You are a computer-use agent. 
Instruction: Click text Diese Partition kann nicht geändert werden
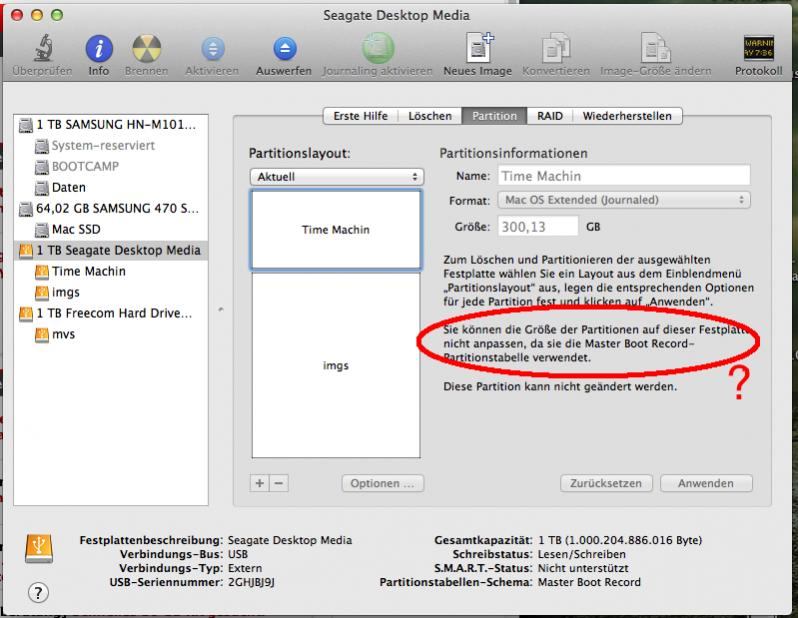[560, 387]
